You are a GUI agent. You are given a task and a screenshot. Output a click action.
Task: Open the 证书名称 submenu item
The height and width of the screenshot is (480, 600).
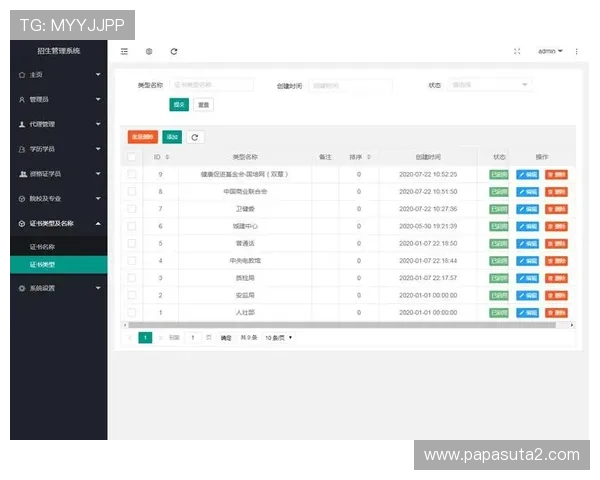click(x=43, y=246)
